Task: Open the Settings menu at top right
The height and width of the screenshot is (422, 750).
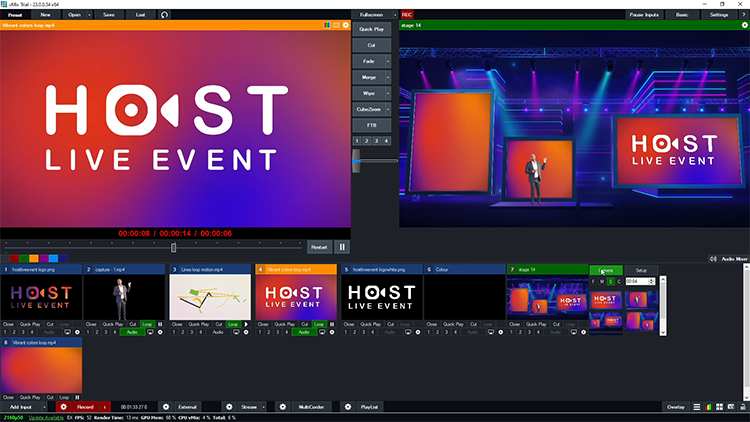Action: coord(719,15)
